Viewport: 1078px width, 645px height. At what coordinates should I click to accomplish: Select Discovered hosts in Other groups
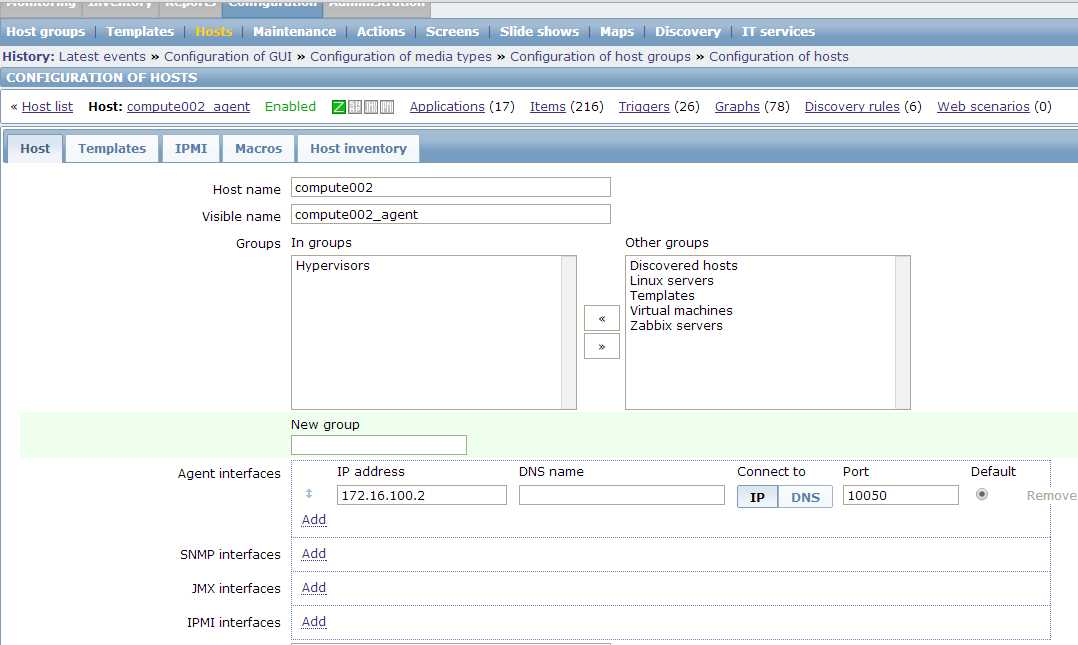[683, 265]
